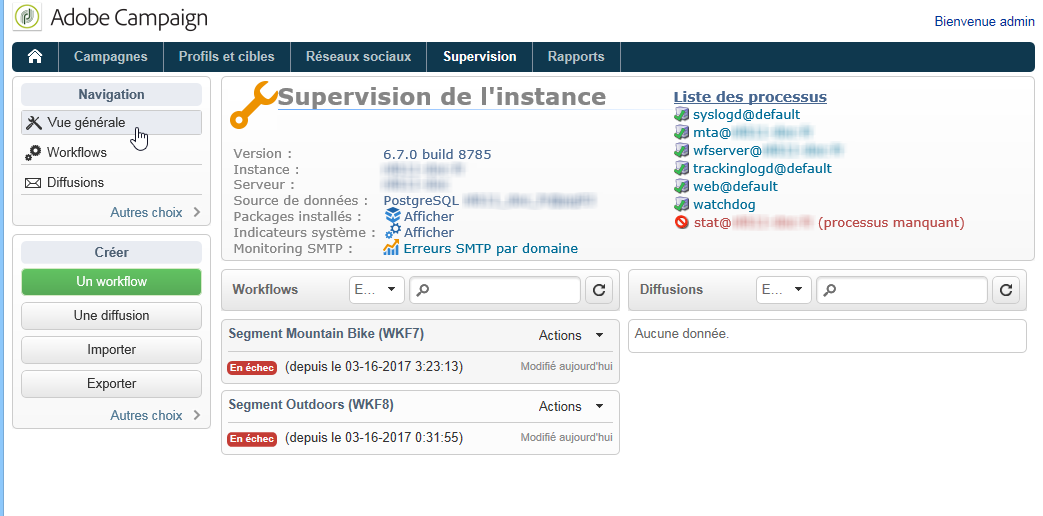Click the Aucune donnée message

point(682,334)
